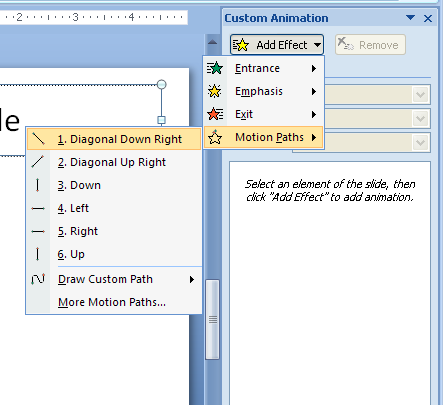Click the Diagonal Up Right path icon
Viewport: 443px width, 405px height.
click(x=38, y=162)
